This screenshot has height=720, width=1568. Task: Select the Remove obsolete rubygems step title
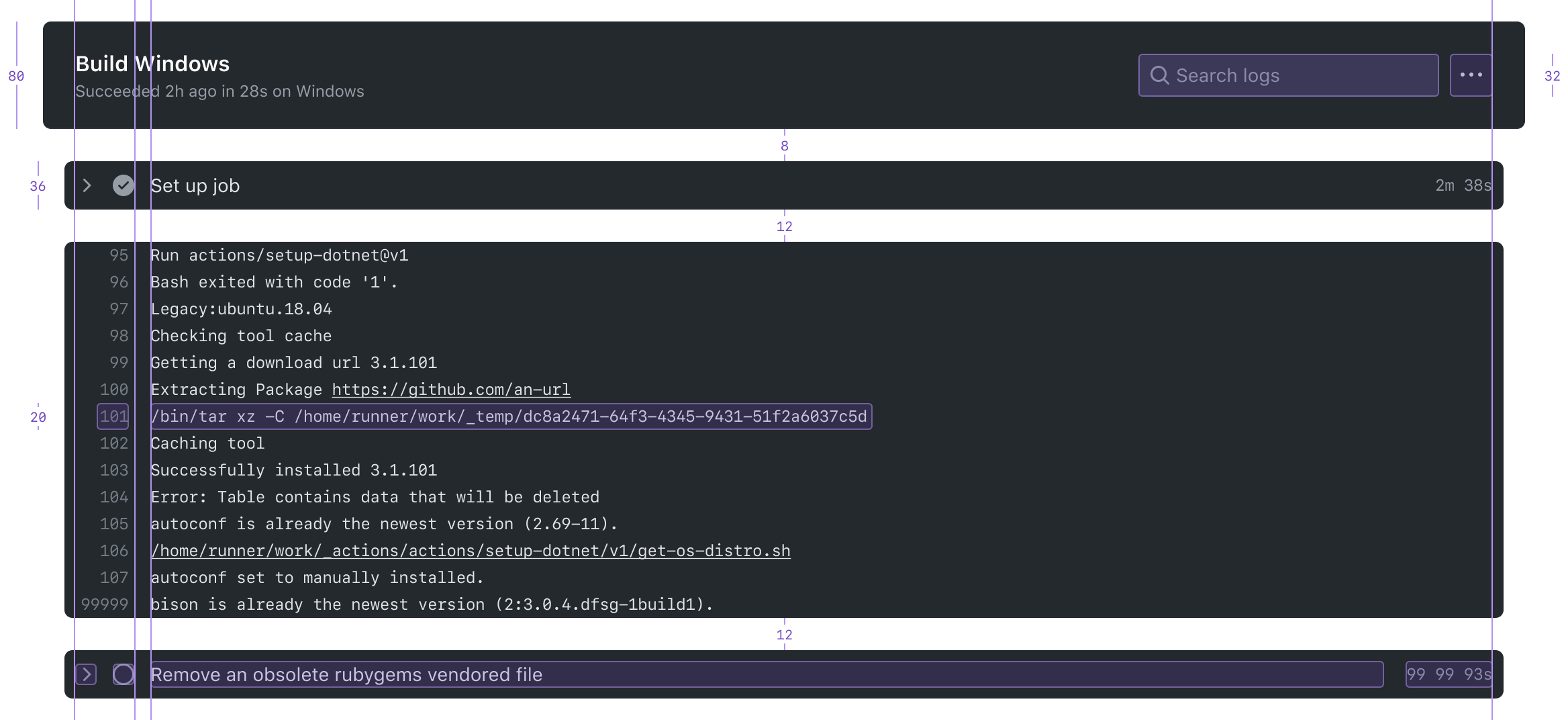(x=346, y=674)
